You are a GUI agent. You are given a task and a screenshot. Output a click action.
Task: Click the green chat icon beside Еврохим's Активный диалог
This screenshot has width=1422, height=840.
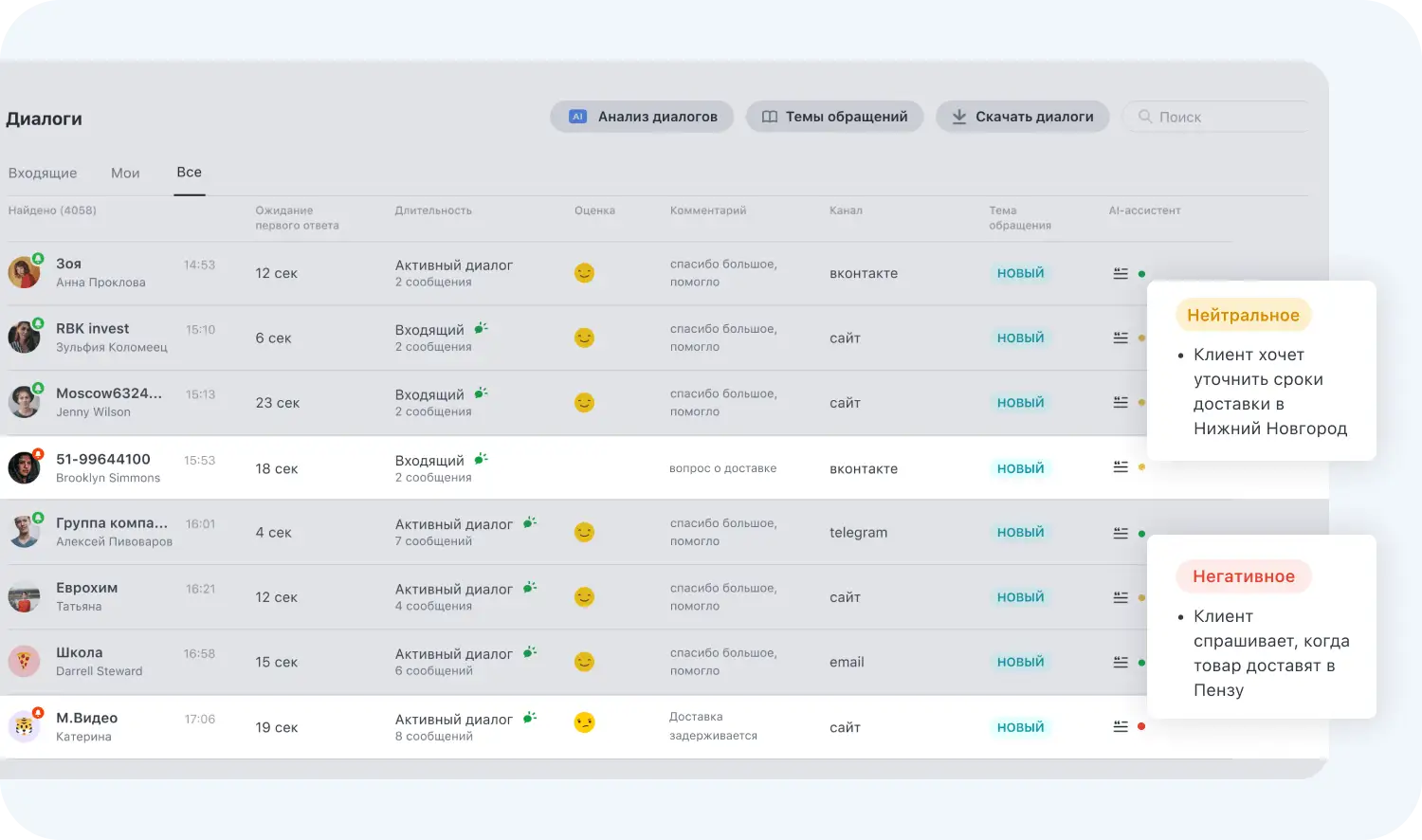(x=530, y=588)
